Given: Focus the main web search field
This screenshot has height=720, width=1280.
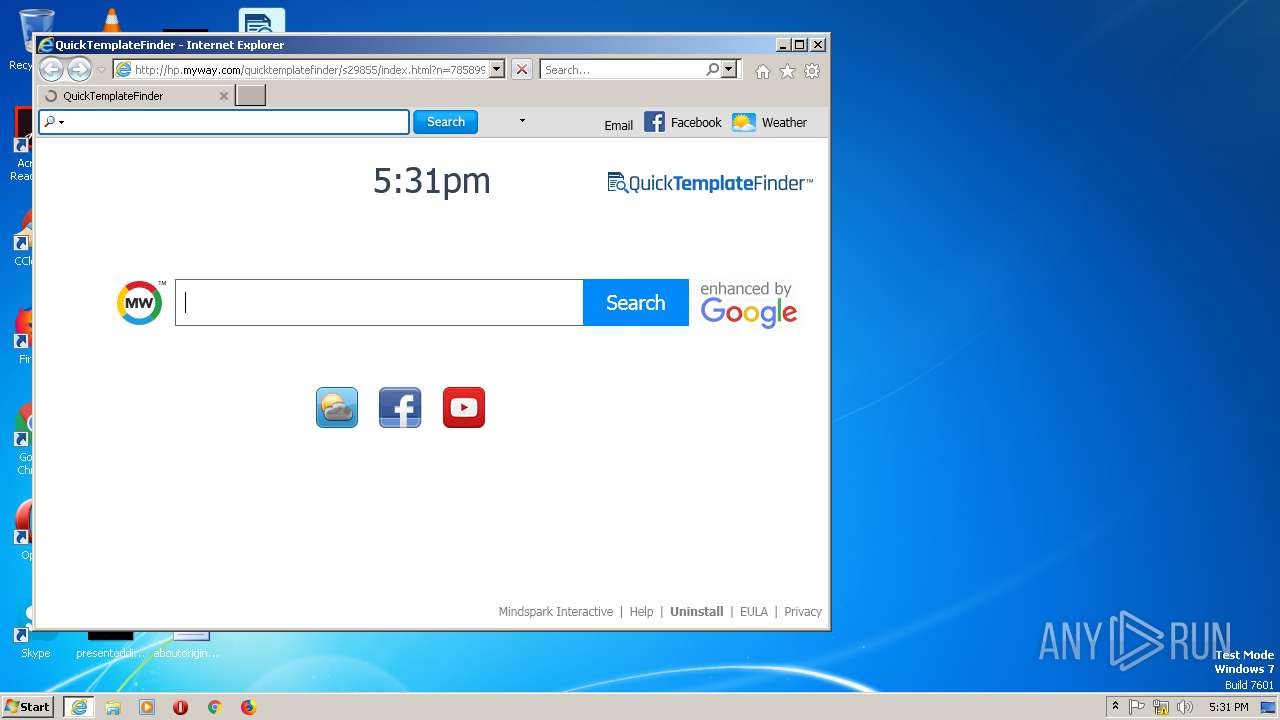Looking at the screenshot, I should (379, 302).
